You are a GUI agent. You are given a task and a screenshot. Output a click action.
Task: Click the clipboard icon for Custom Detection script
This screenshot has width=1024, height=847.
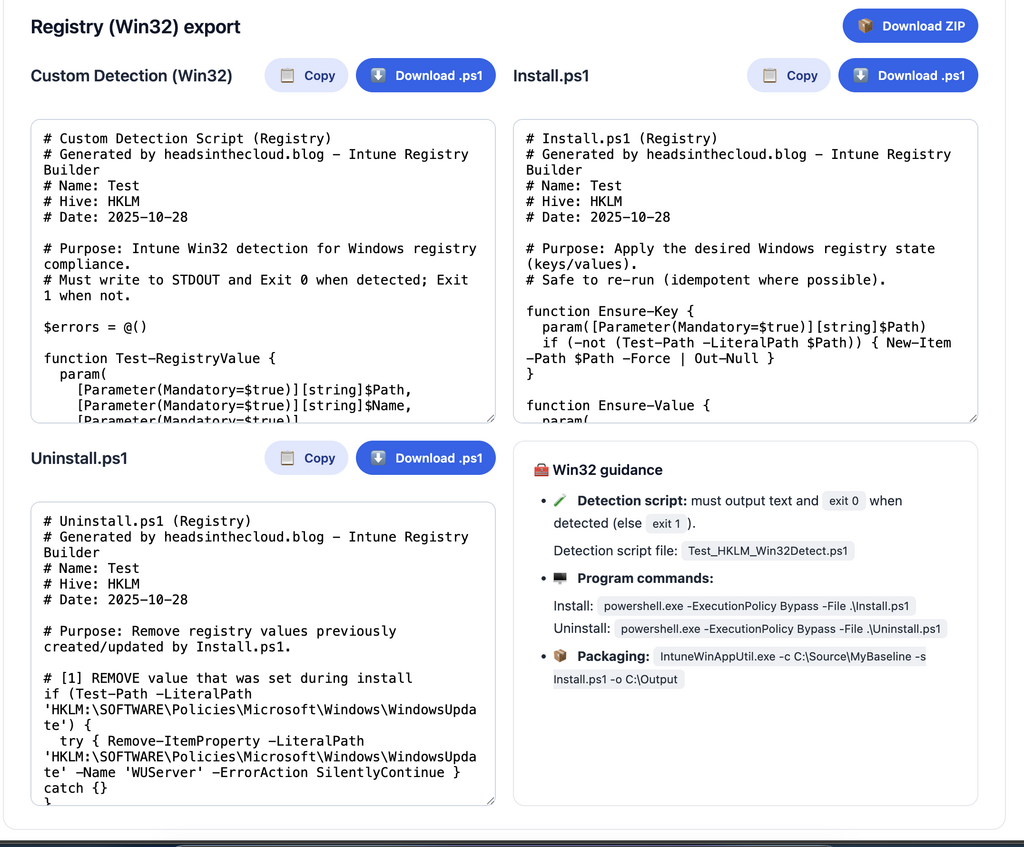point(288,76)
